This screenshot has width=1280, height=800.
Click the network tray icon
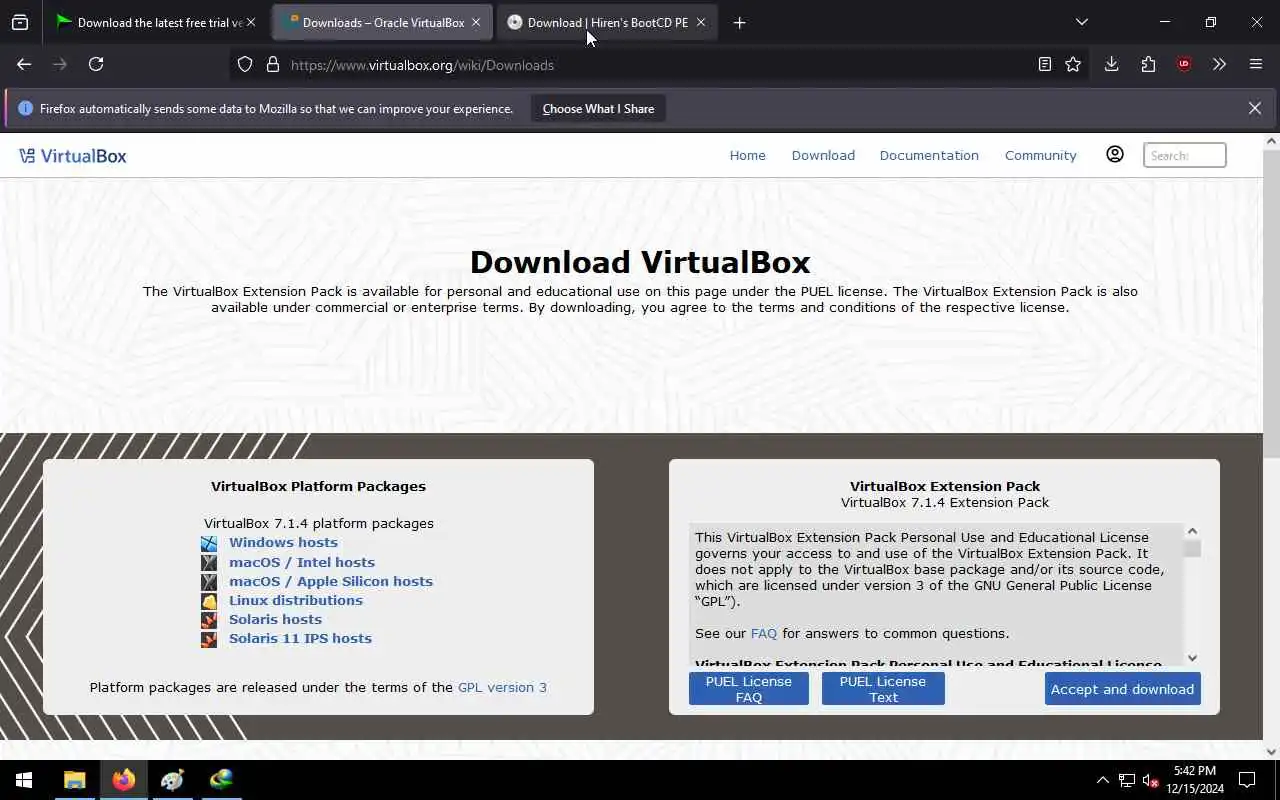point(1127,780)
